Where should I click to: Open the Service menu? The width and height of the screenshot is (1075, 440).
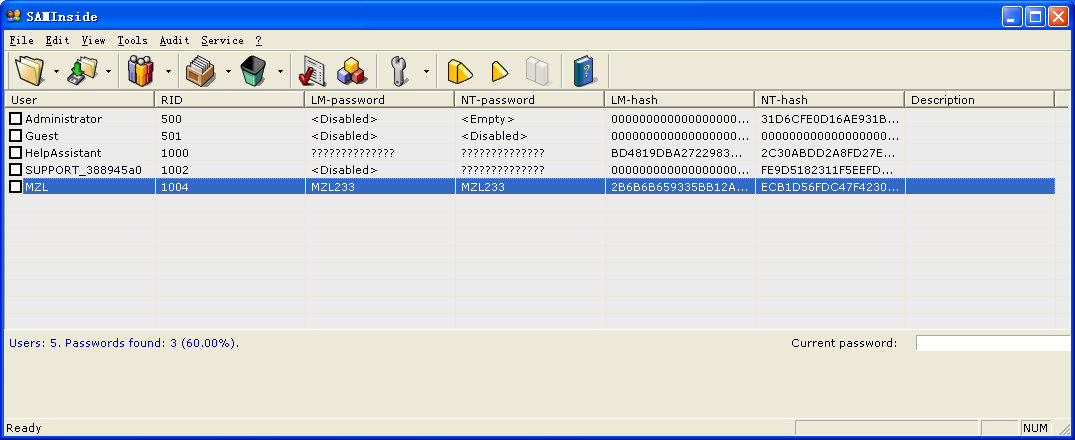[222, 40]
